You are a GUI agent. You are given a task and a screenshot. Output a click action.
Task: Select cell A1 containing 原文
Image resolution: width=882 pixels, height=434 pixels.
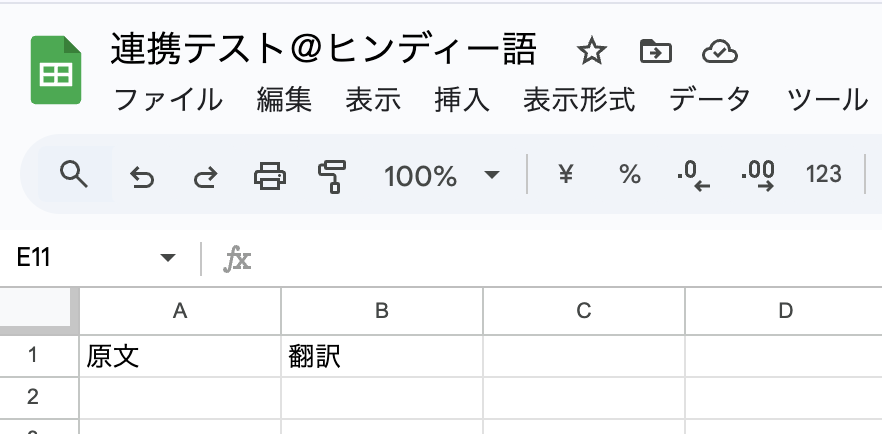[x=180, y=357]
